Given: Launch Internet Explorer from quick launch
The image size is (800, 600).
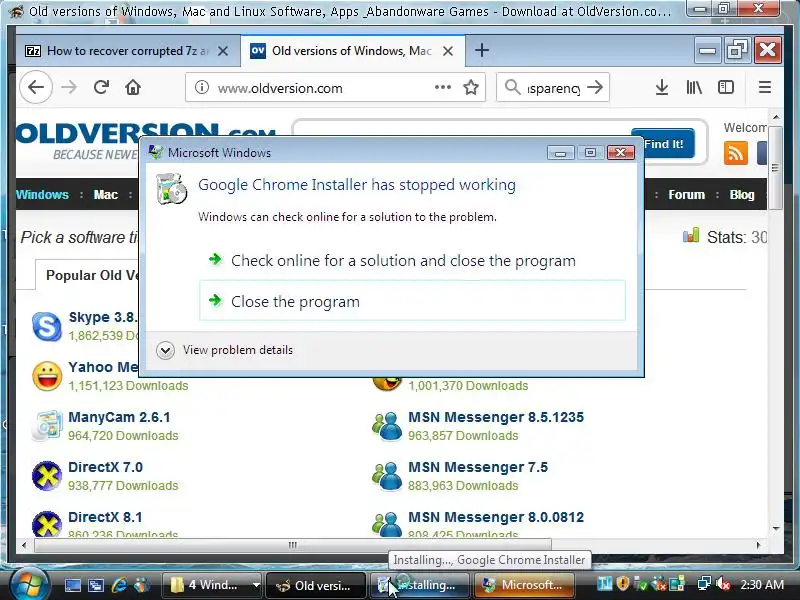Looking at the screenshot, I should point(119,585).
